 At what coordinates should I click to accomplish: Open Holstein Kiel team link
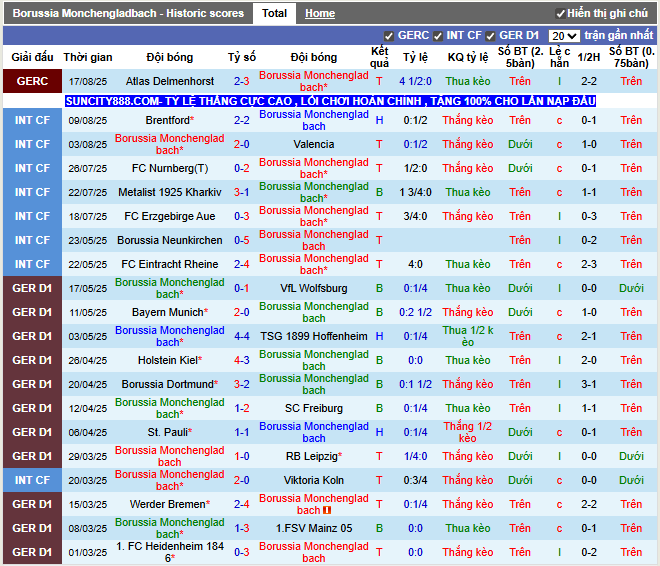click(170, 360)
